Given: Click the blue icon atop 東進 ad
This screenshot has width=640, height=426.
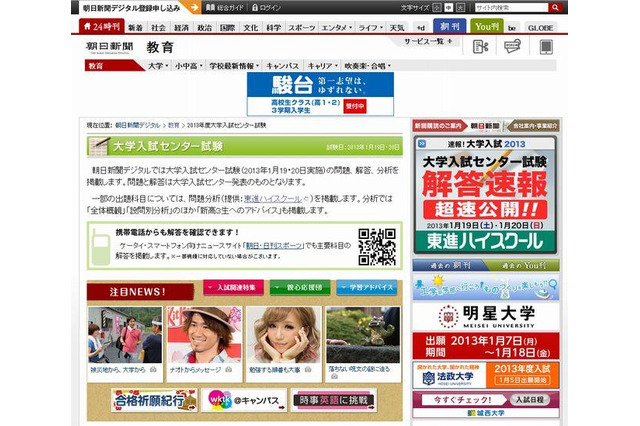Looking at the screenshot, I should click(422, 144).
